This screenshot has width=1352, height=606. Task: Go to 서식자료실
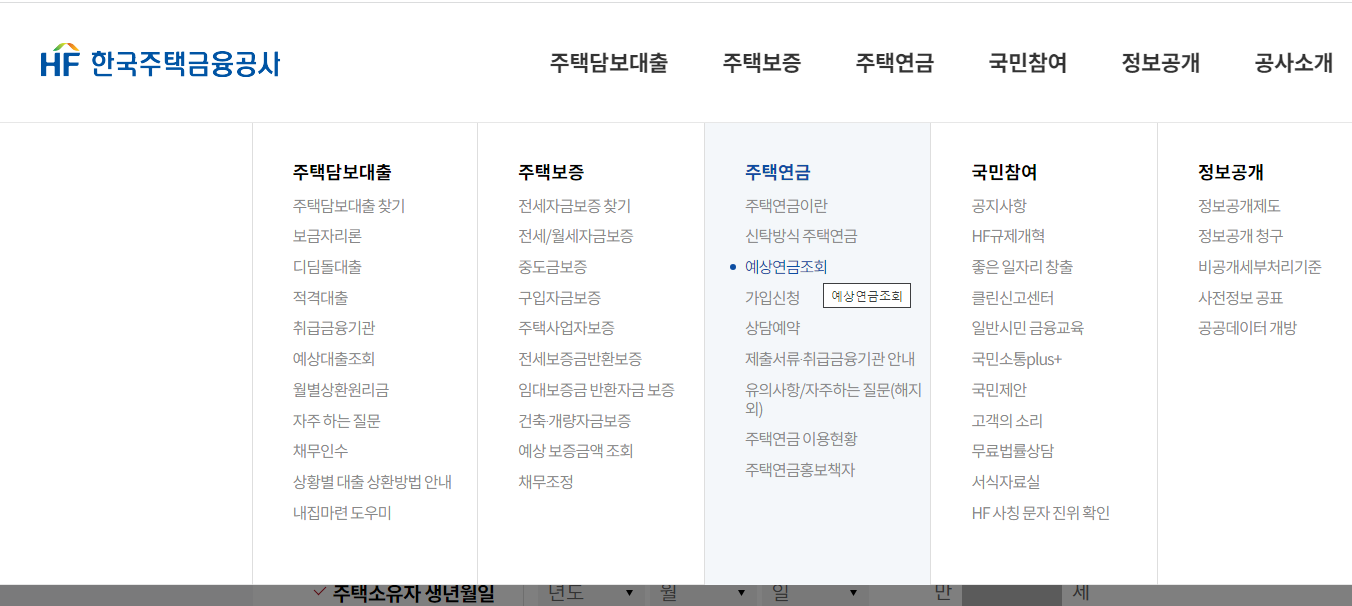(x=1005, y=482)
